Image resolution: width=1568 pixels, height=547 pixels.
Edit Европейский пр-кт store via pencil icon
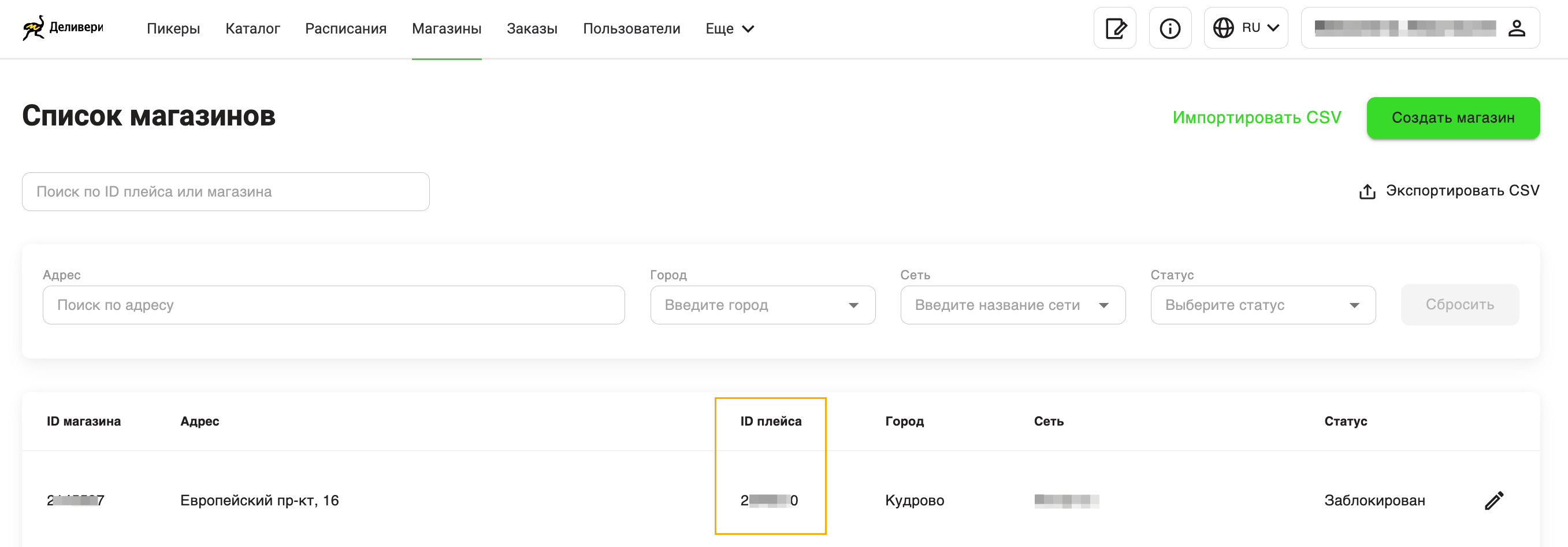coord(1493,500)
